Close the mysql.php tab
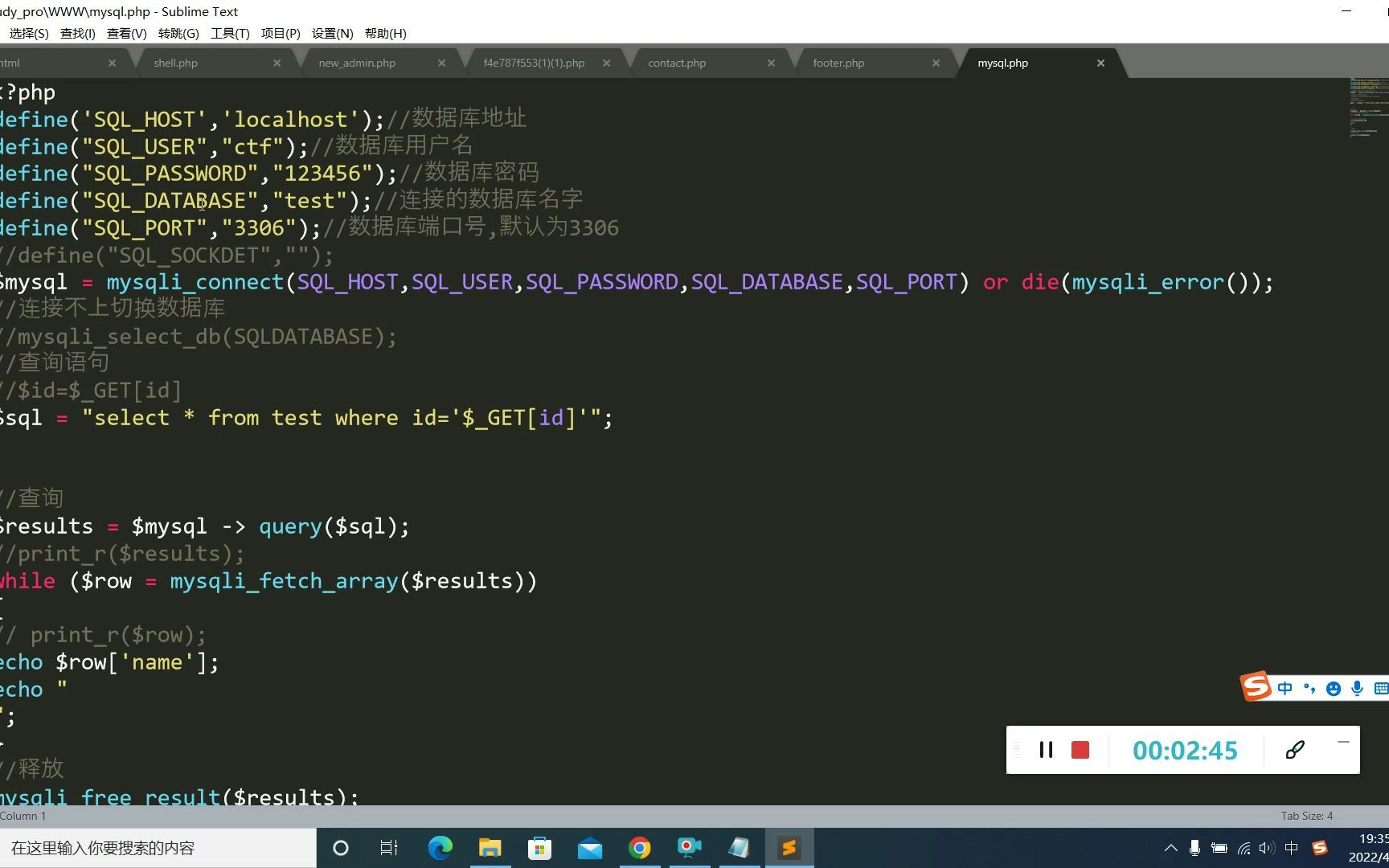 pos(1100,63)
